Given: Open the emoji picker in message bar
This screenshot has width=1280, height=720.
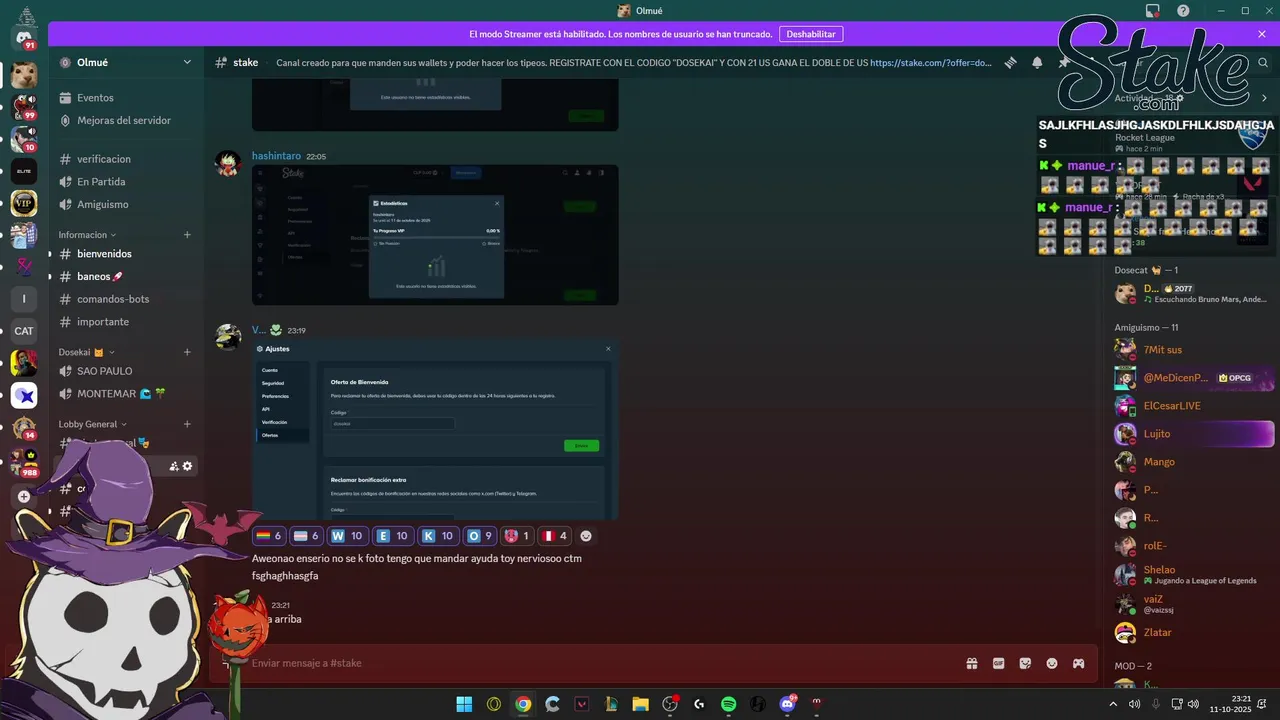Looking at the screenshot, I should (x=1052, y=663).
